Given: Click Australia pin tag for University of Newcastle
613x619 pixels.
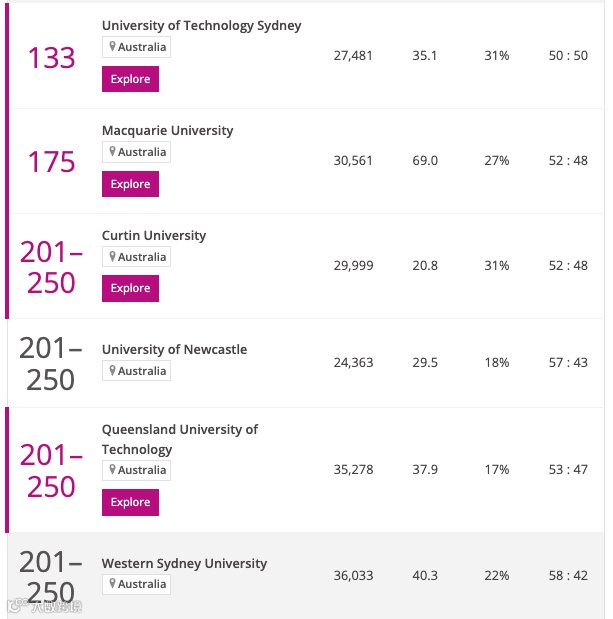Looking at the screenshot, I should 137,371.
